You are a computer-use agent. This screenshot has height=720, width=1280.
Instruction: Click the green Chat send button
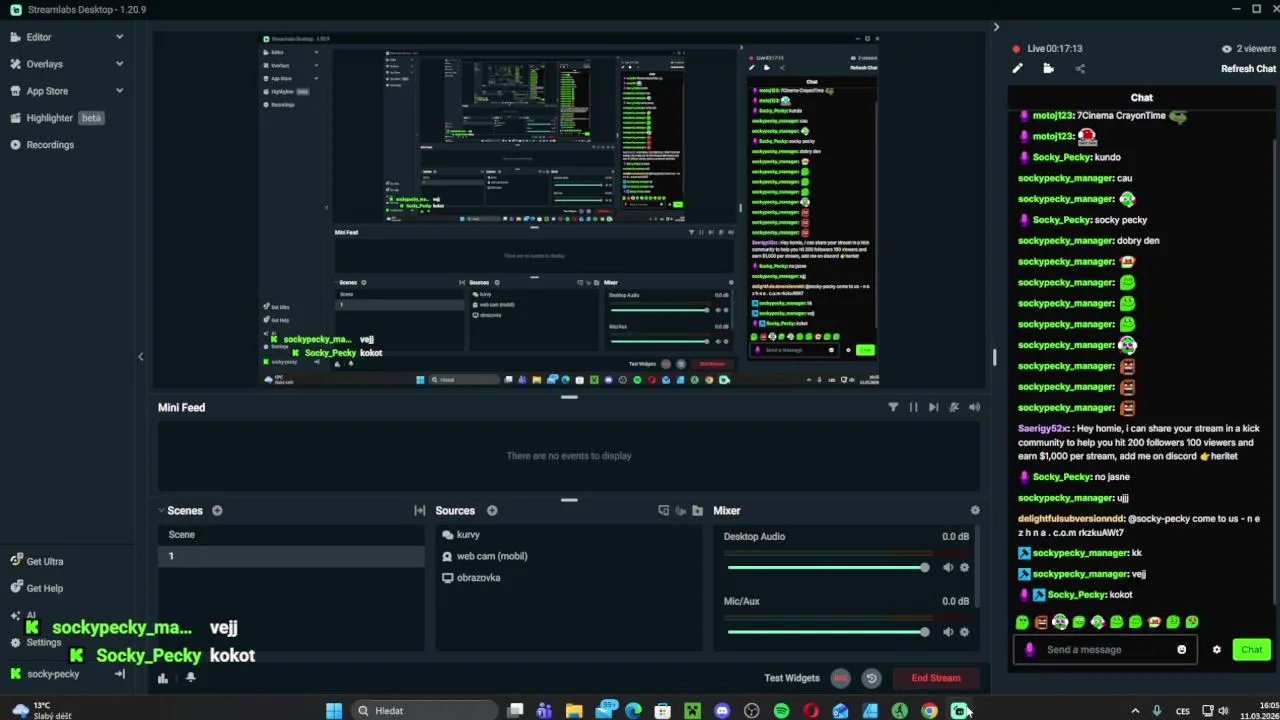(1252, 650)
